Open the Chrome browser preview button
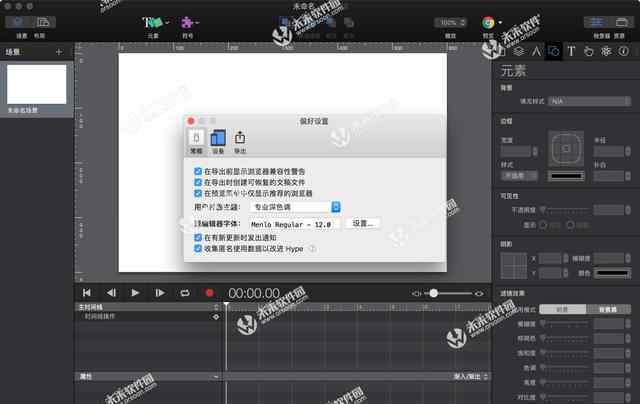Viewport: 640px width, 404px height. point(489,23)
